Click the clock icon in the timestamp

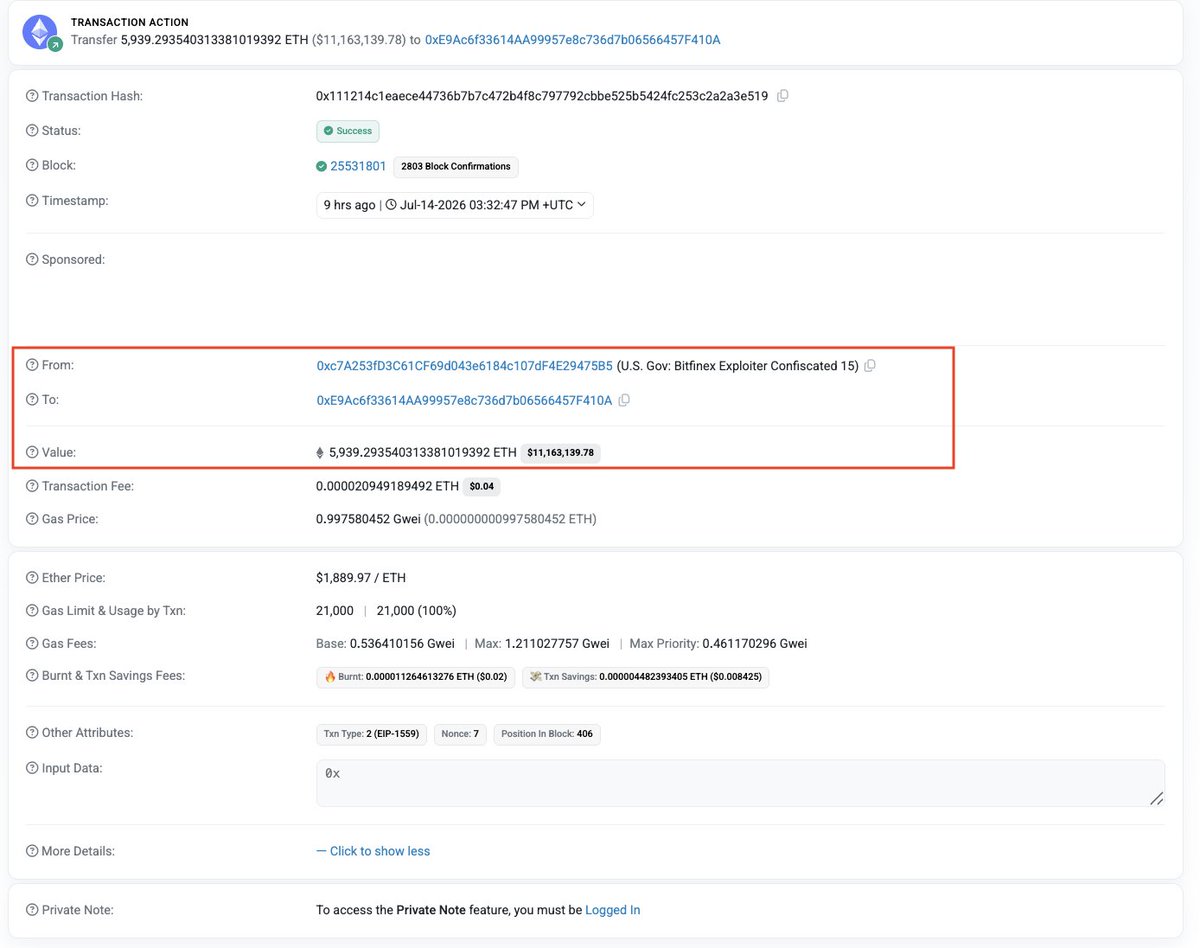tap(391, 205)
